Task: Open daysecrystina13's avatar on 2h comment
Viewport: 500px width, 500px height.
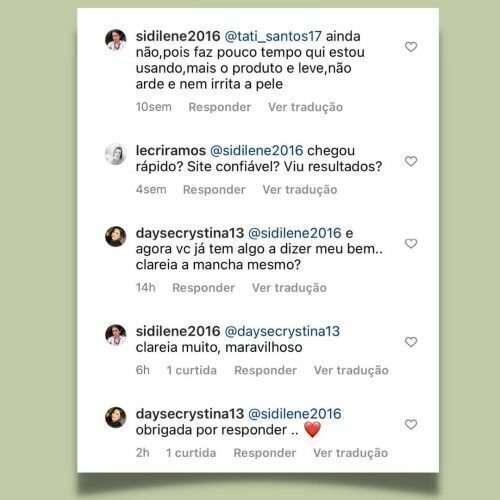Action: click(116, 417)
